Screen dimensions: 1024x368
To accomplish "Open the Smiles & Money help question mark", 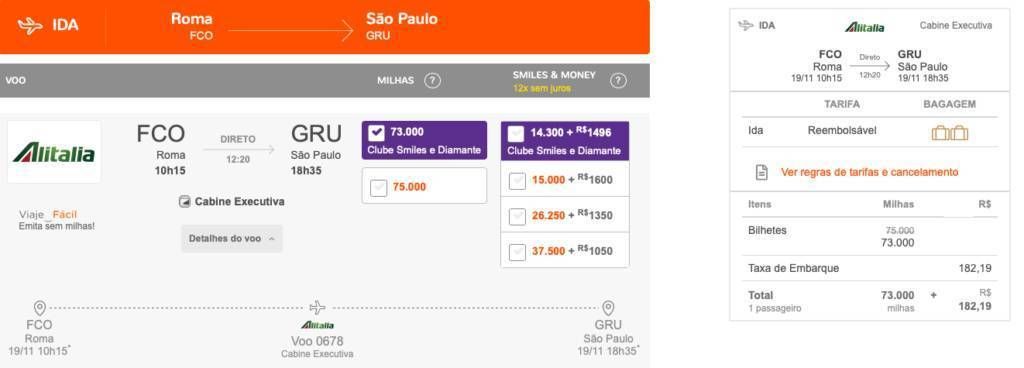I will [618, 81].
